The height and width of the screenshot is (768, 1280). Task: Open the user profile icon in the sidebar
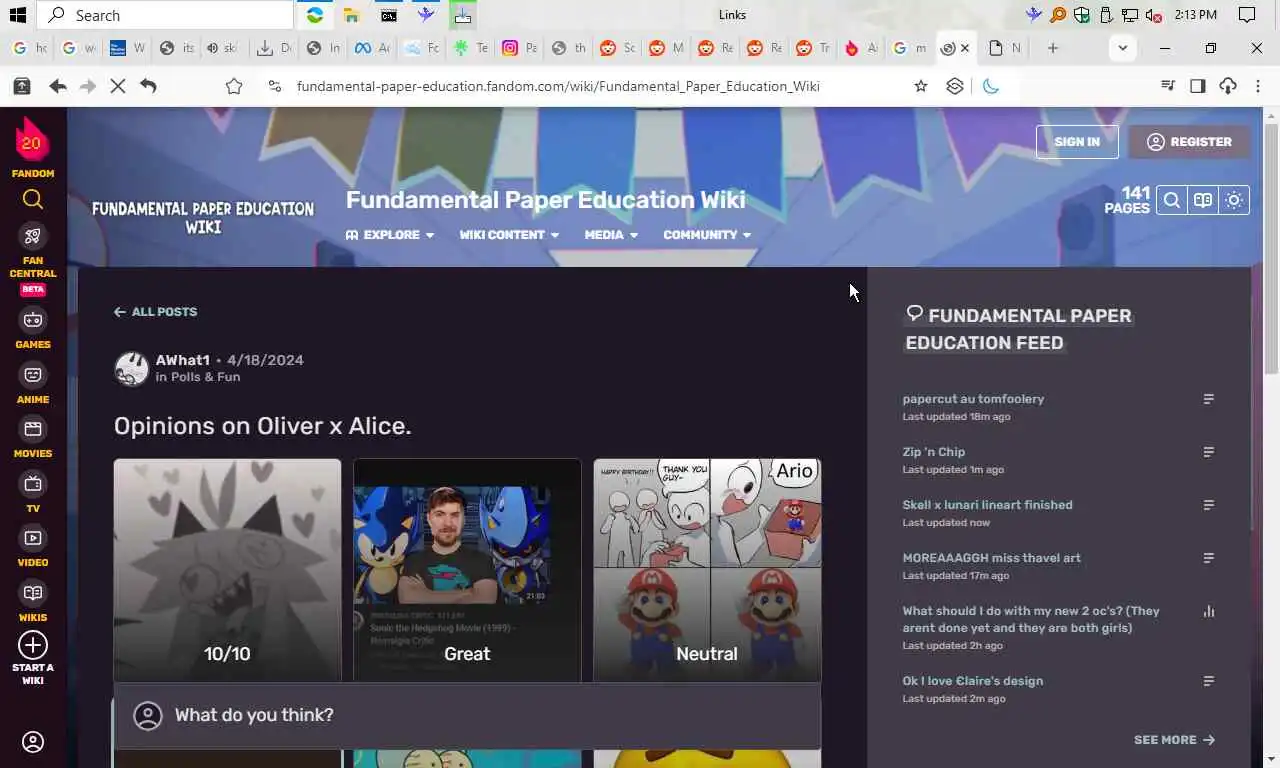pyautogui.click(x=33, y=742)
